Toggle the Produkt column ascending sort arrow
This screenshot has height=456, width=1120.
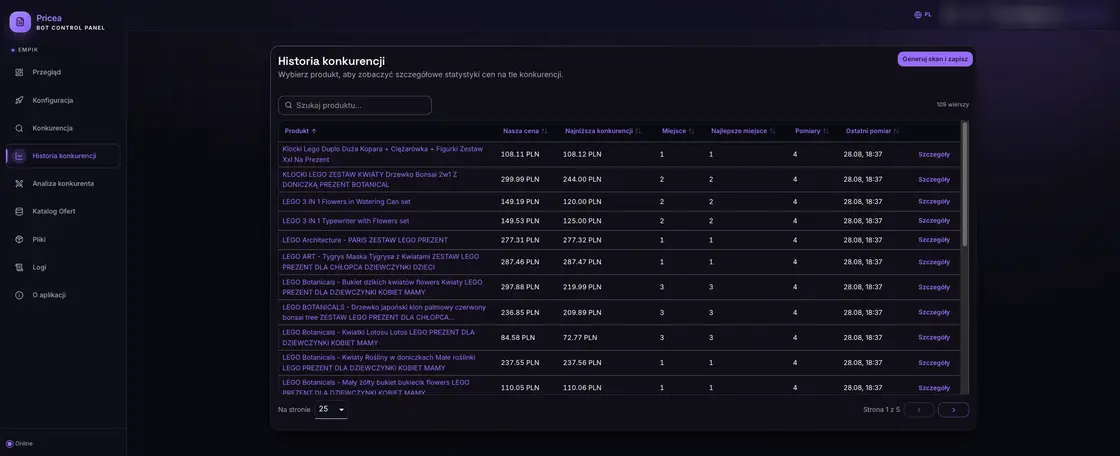314,132
